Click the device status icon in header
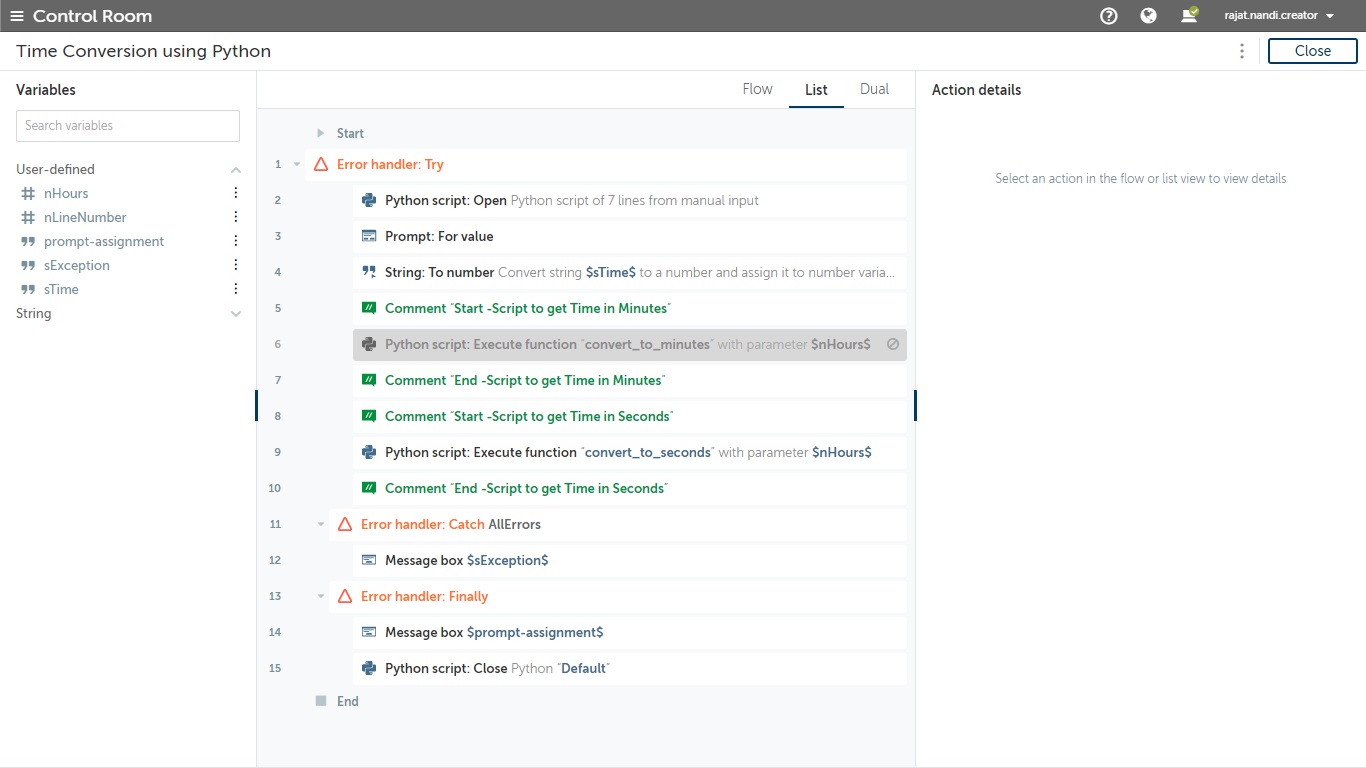This screenshot has height=768, width=1366. pos(1189,16)
